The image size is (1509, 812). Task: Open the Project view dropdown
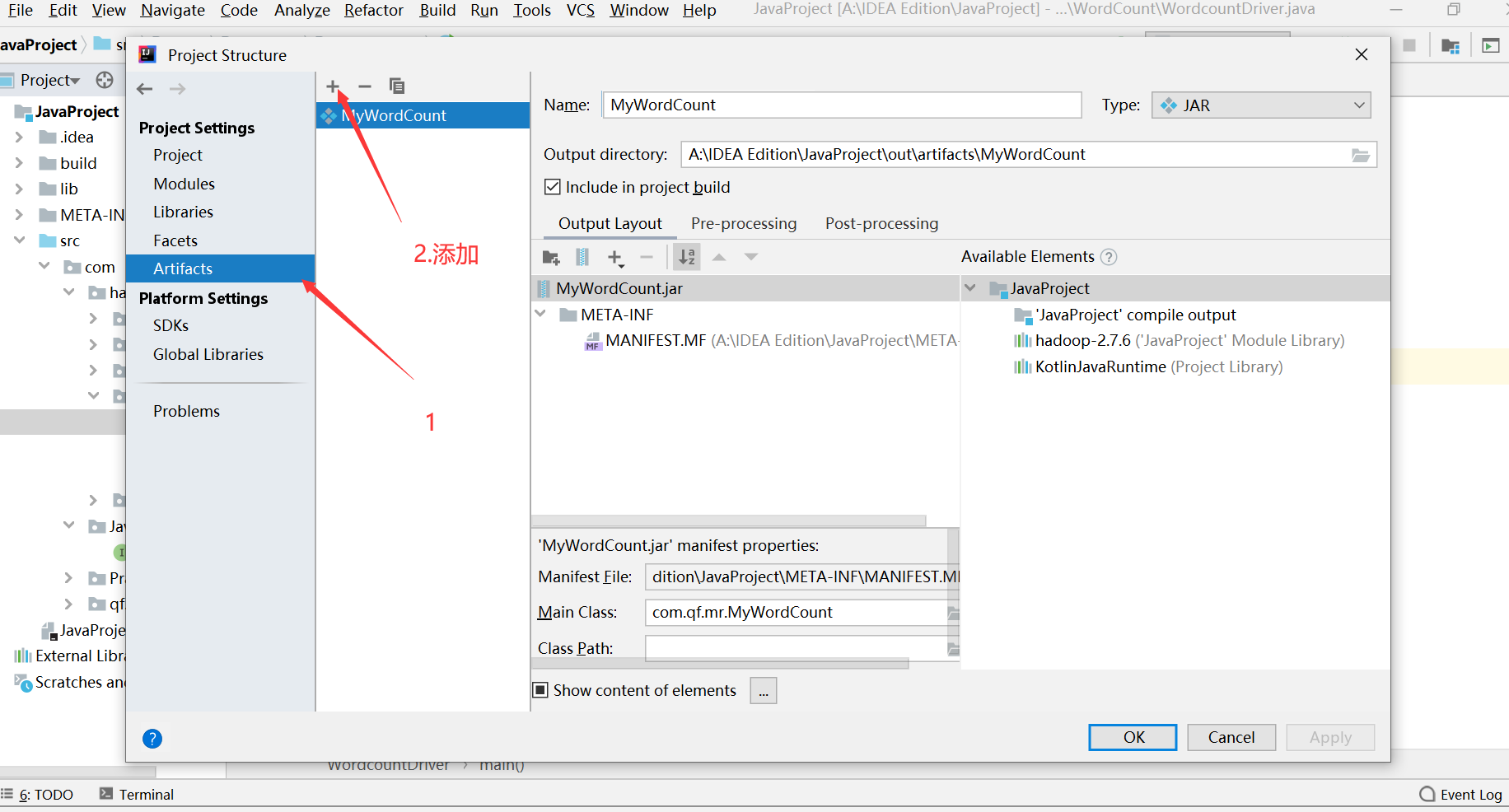[50, 80]
